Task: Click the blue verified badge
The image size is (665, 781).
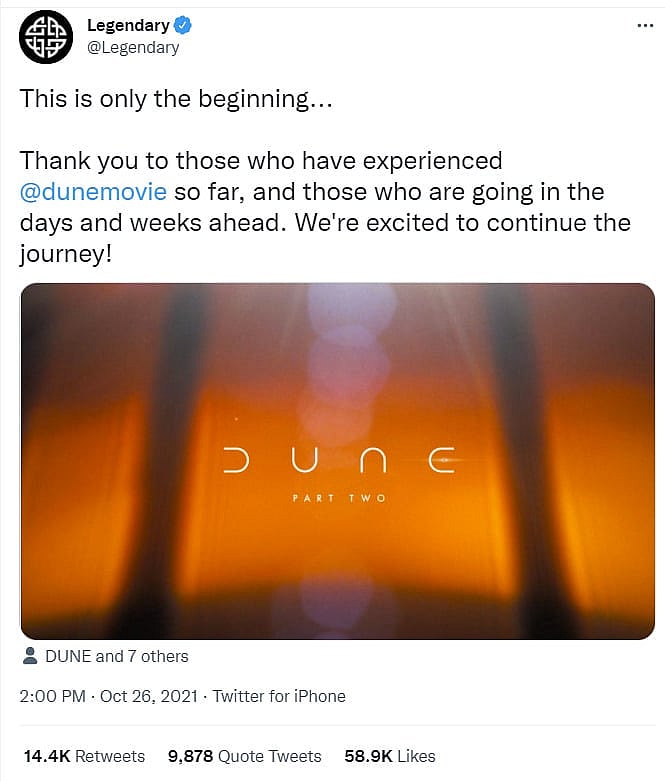Action: point(185,25)
